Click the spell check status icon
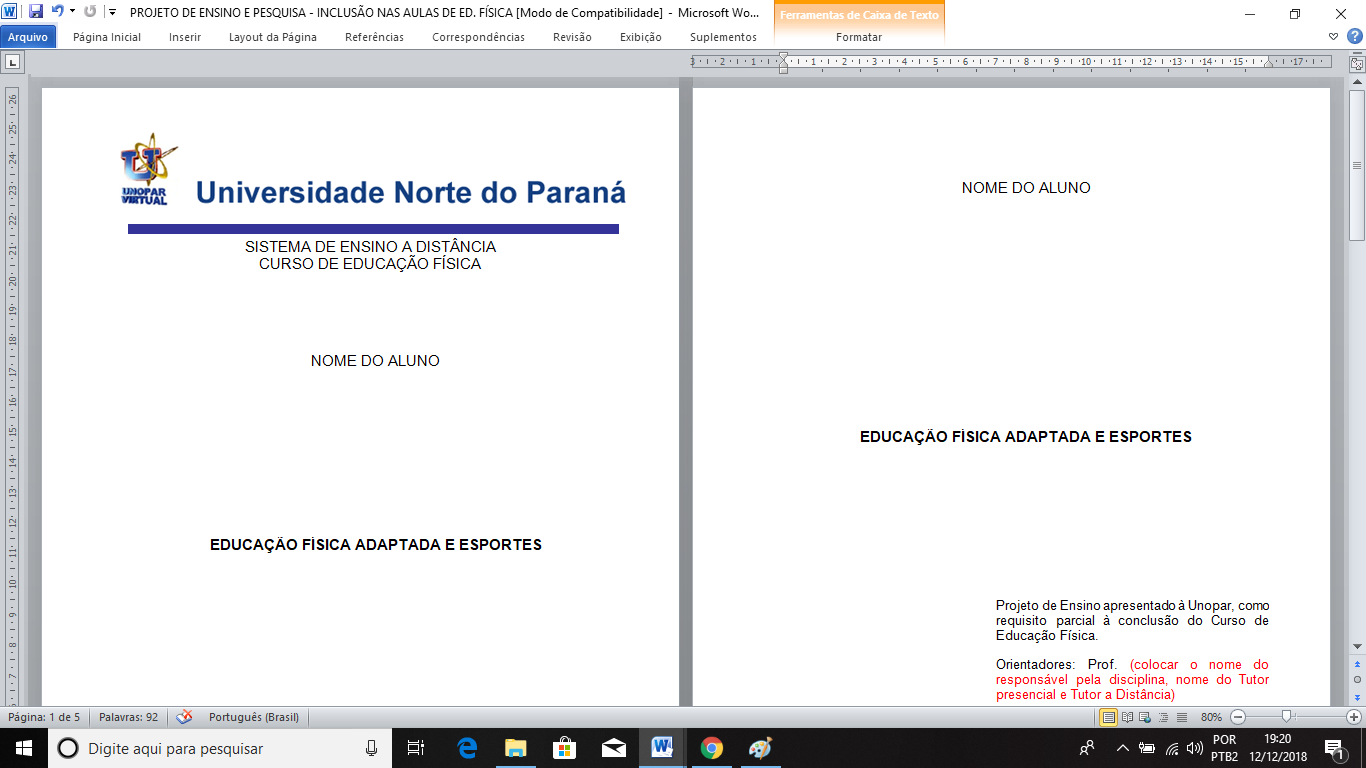 [x=184, y=717]
